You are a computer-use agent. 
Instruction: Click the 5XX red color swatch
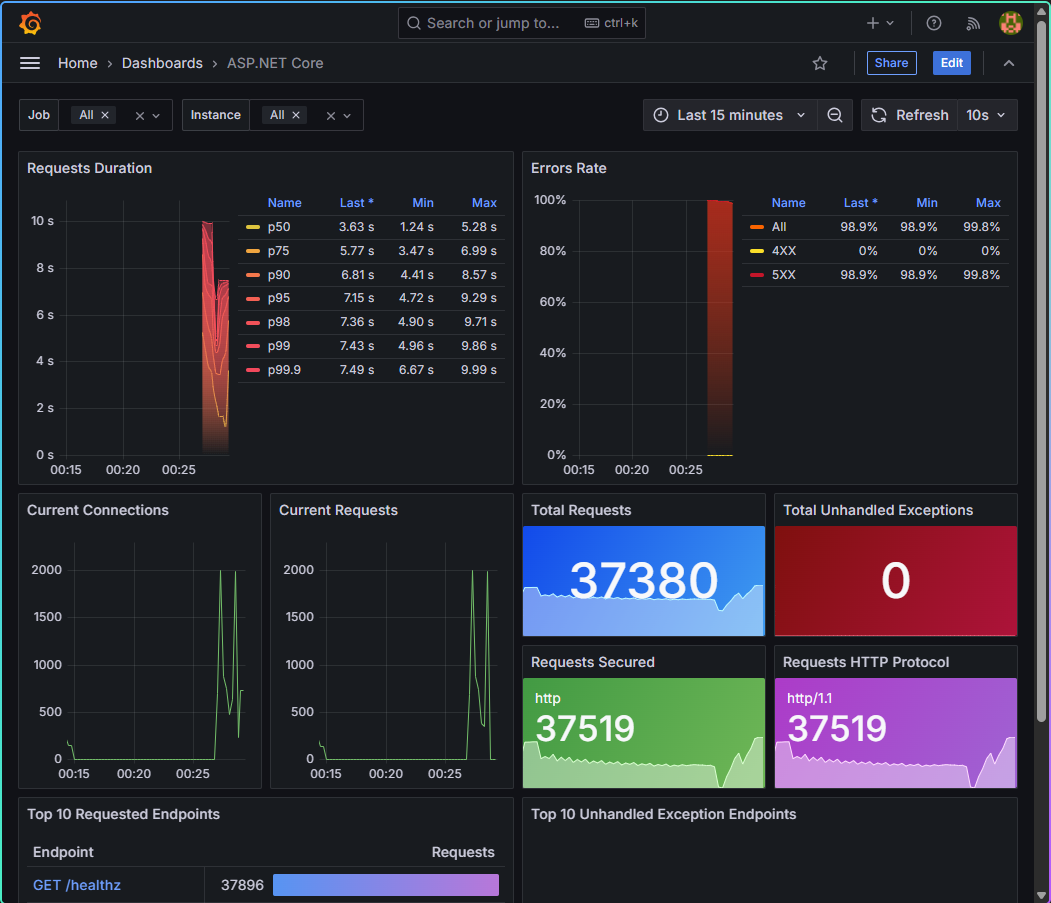tap(757, 275)
